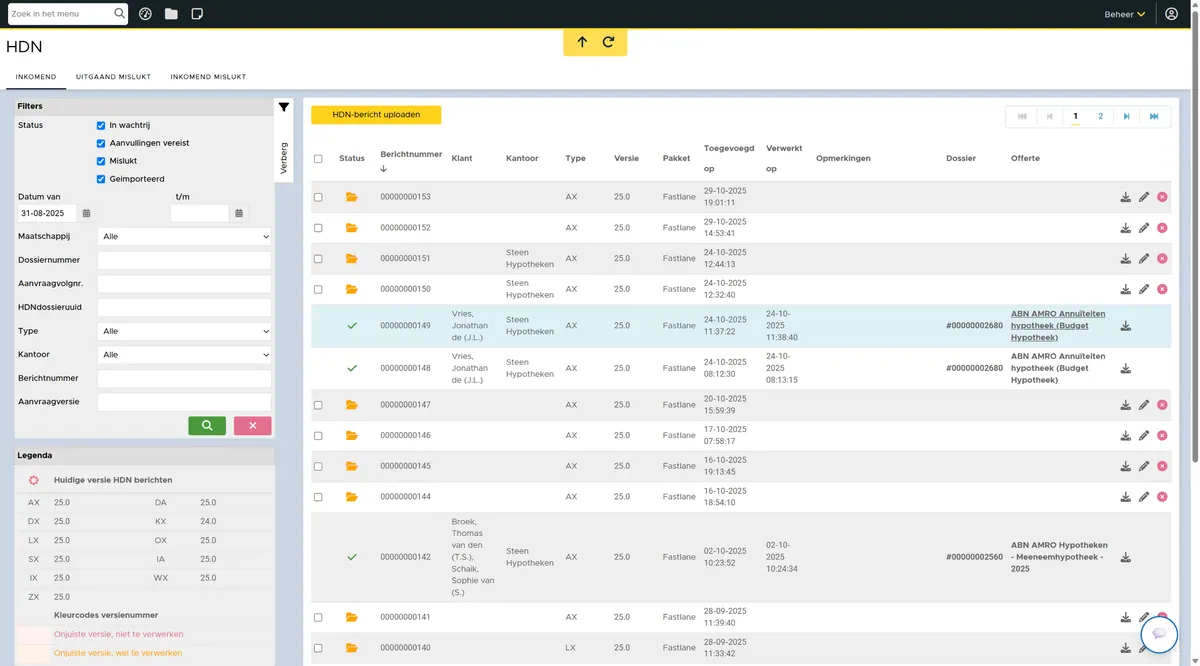The height and width of the screenshot is (666, 1200).
Task: Open the folder icon in top bar
Action: 171,14
